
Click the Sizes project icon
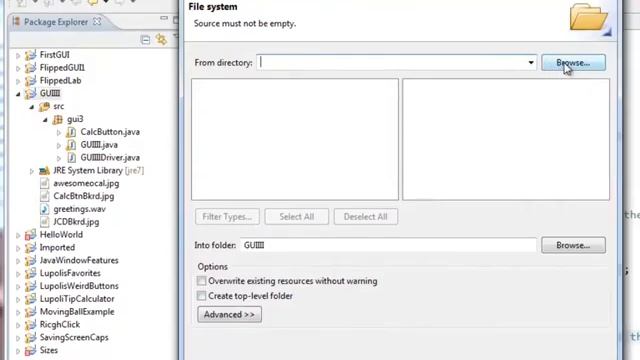[x=31, y=350]
